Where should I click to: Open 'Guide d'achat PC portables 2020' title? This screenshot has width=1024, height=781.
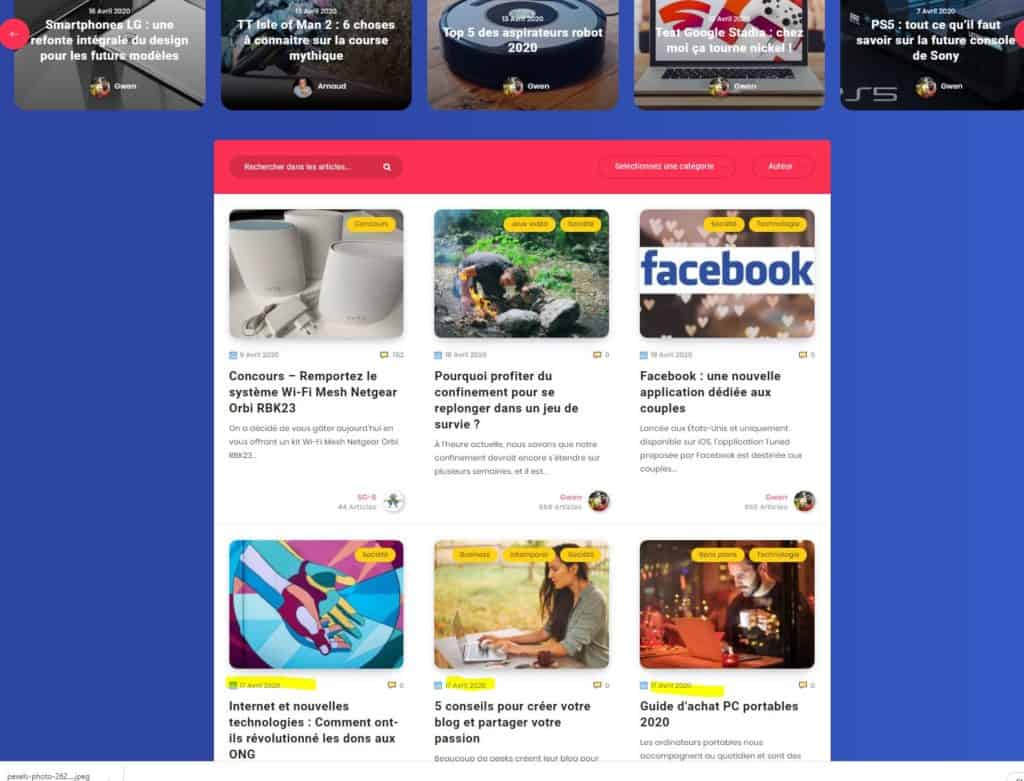point(719,714)
